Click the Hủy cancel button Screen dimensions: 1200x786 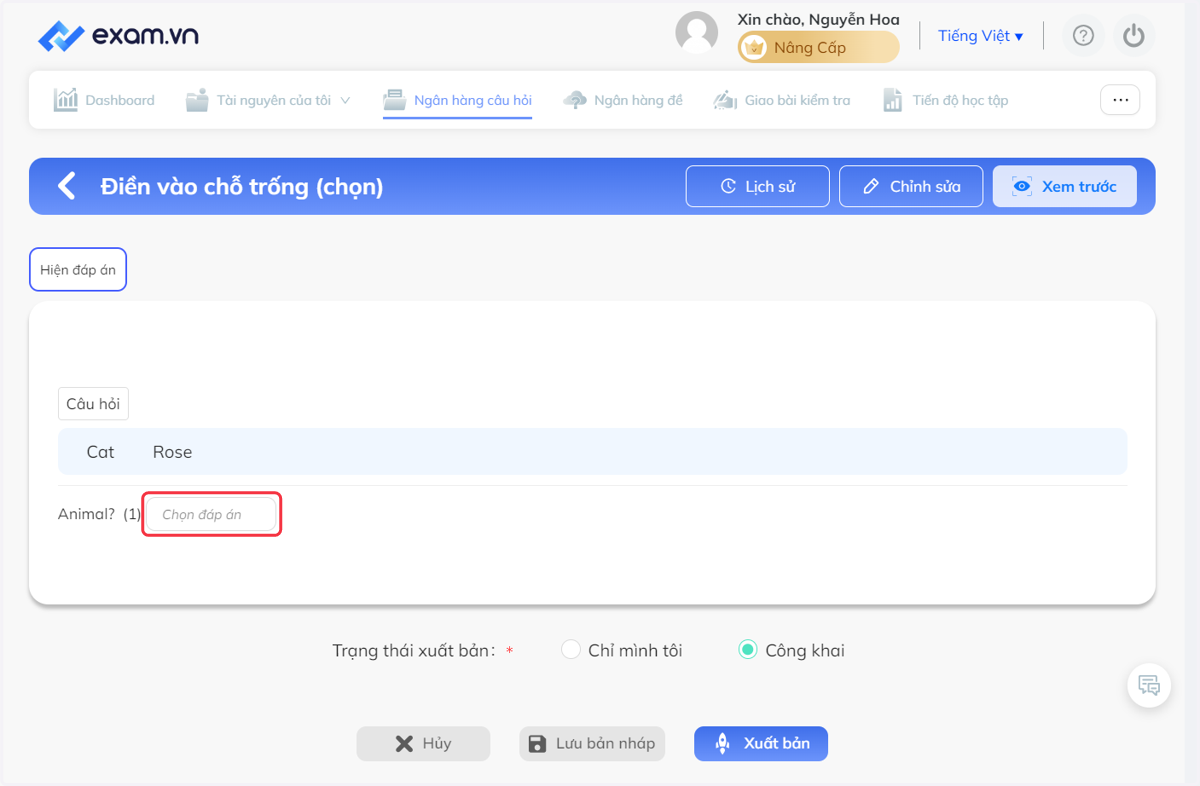pyautogui.click(x=424, y=744)
